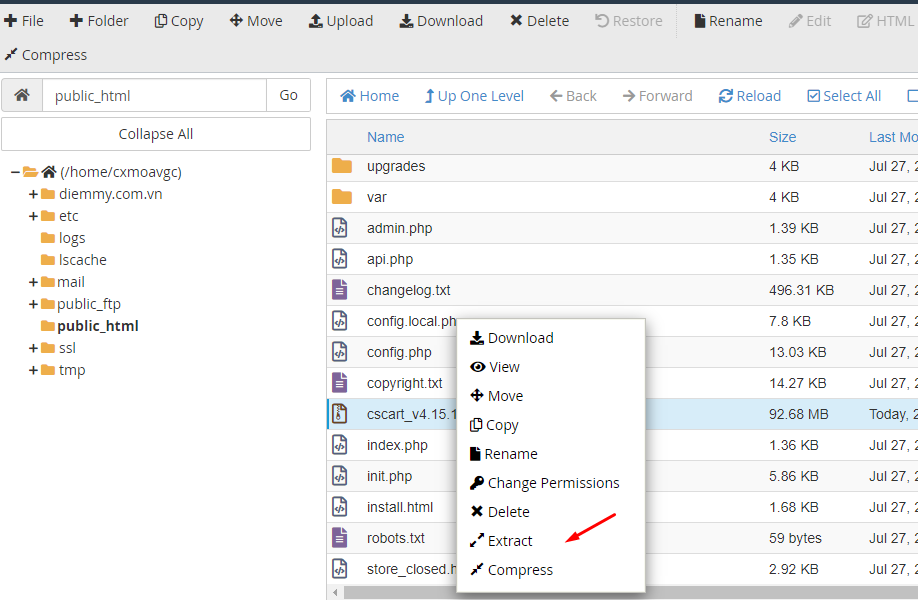The height and width of the screenshot is (600, 918).
Task: Create a new Folder from the toolbar
Action: (x=99, y=21)
